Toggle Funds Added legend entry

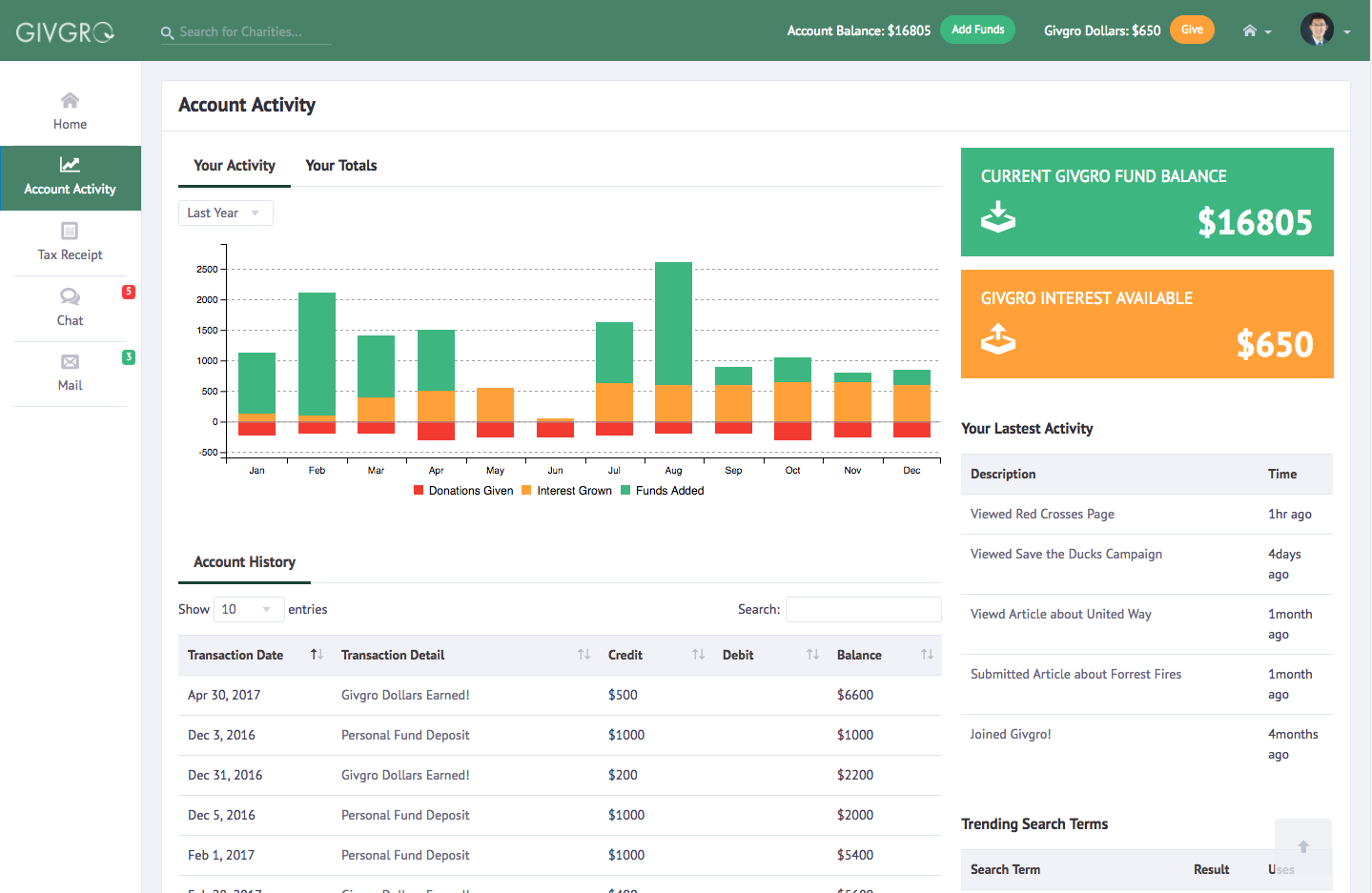[663, 491]
